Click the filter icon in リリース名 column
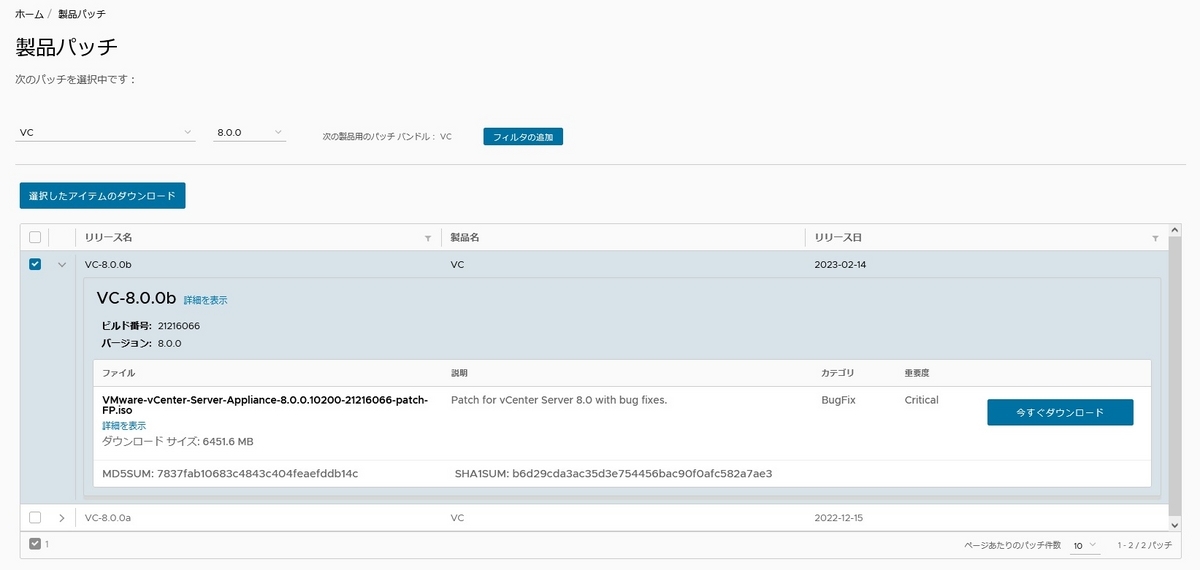 click(428, 238)
